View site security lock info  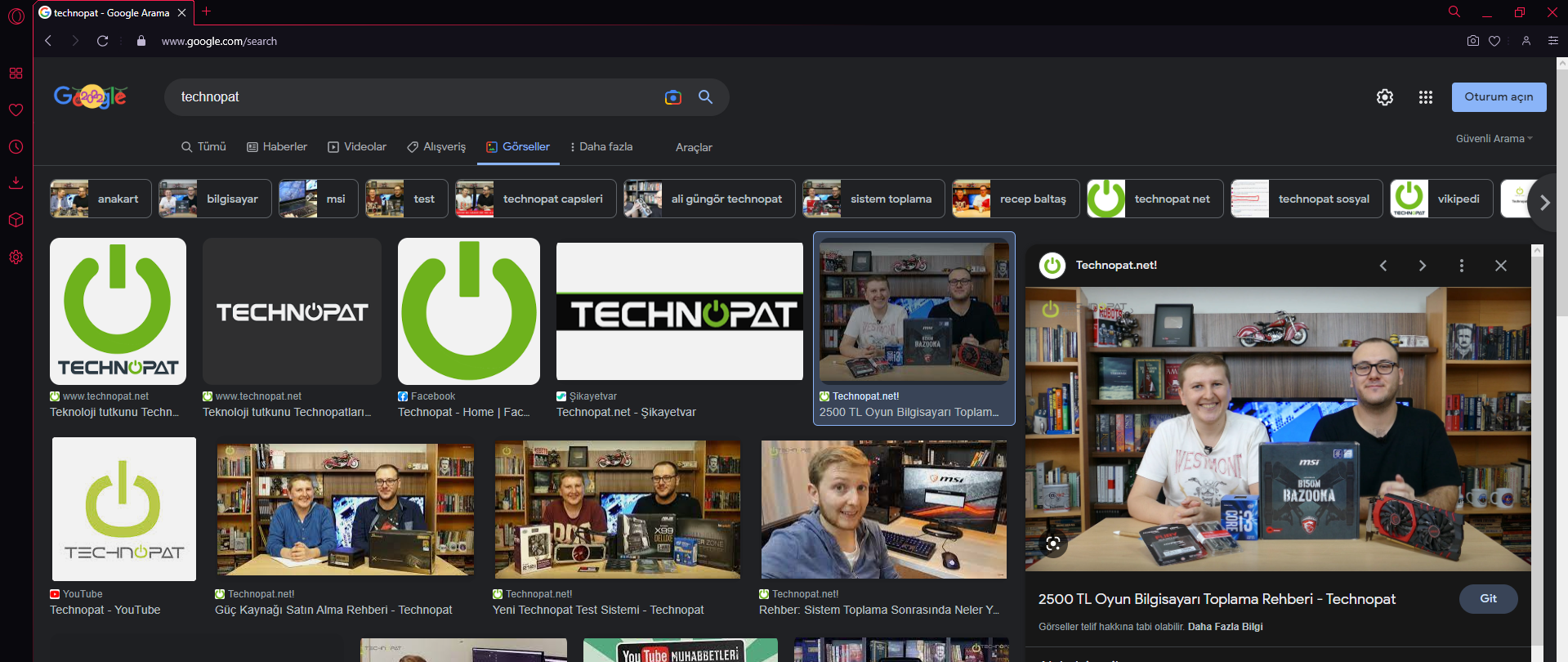click(141, 41)
